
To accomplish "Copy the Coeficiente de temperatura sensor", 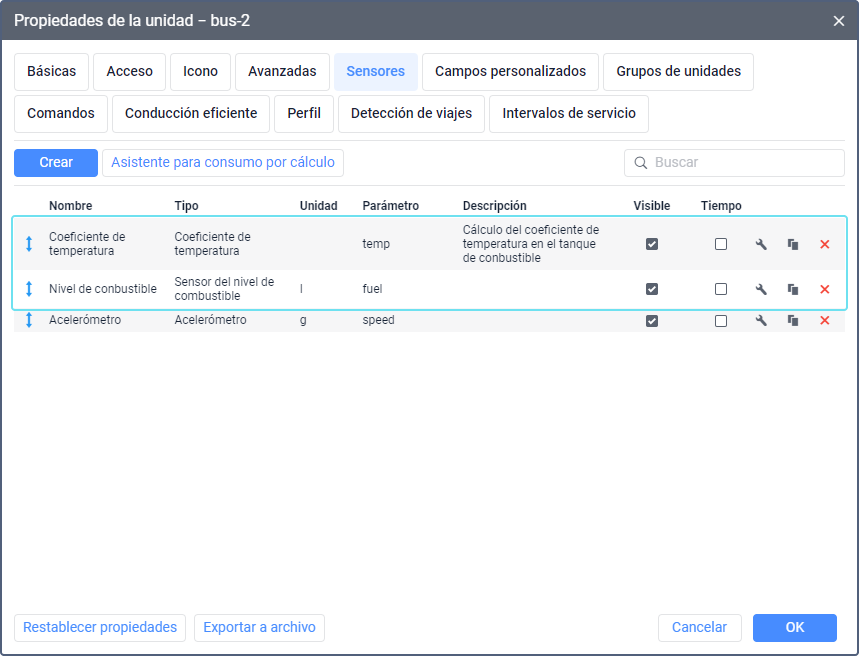I will [x=793, y=244].
